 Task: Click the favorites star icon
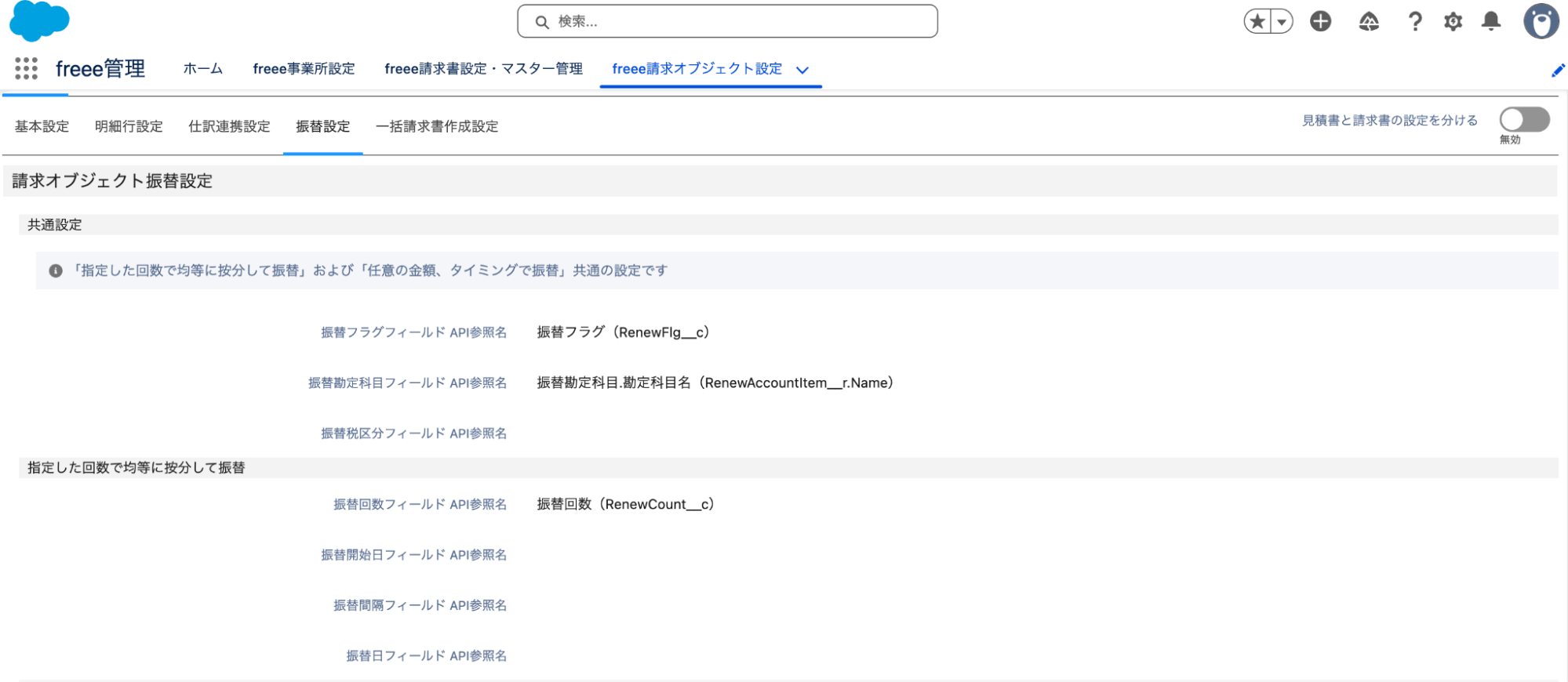coord(1257,21)
